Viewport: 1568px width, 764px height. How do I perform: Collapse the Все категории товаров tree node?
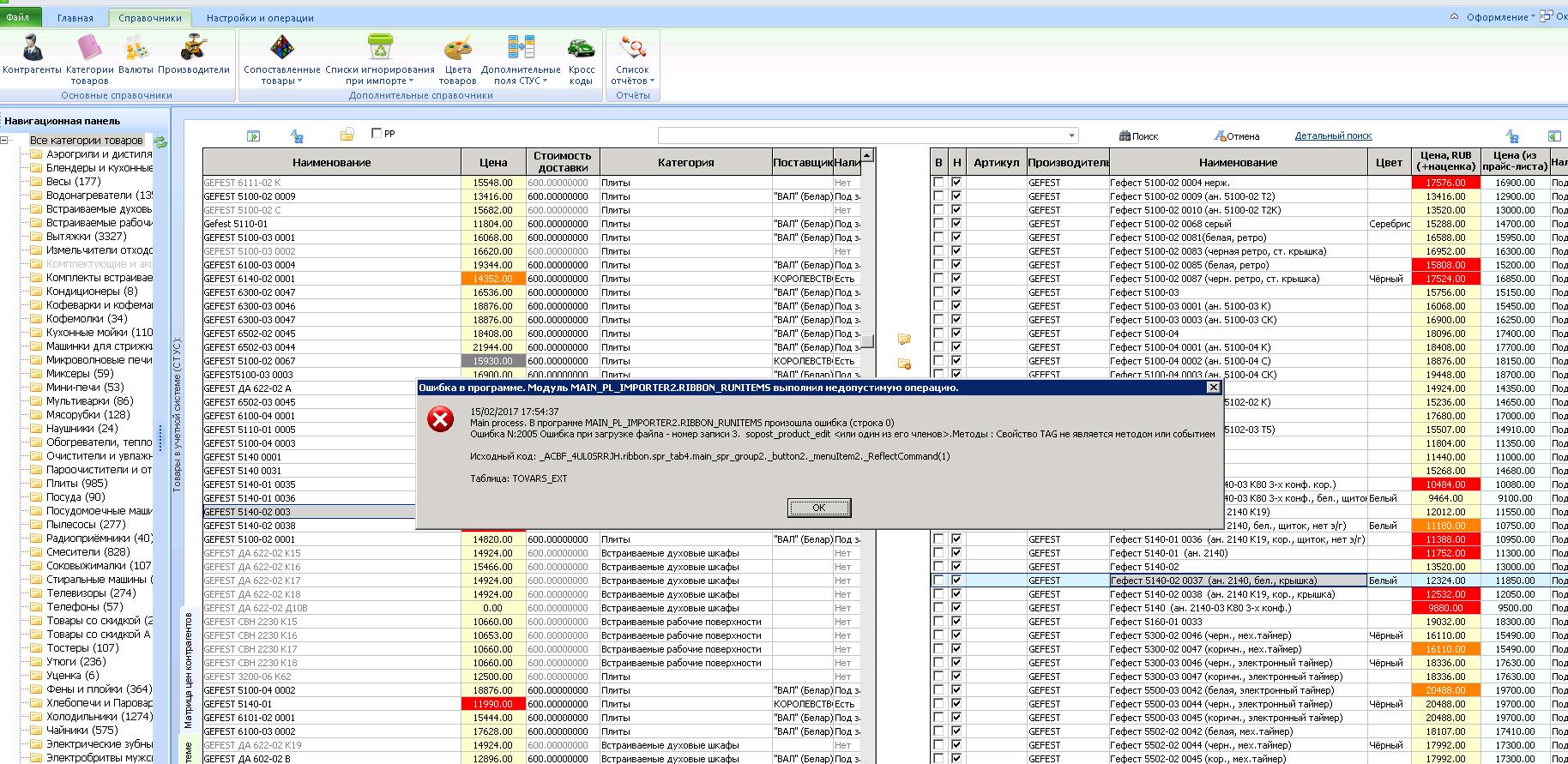point(4,141)
